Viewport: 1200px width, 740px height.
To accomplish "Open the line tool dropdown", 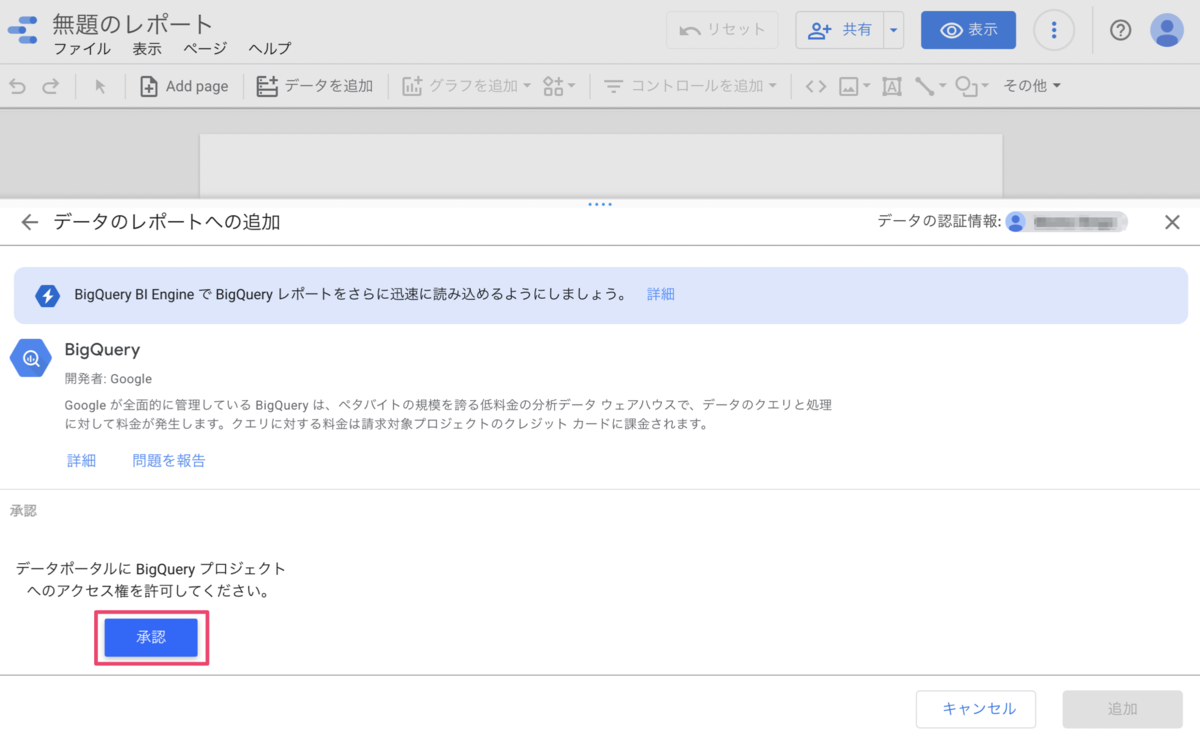I will 929,87.
